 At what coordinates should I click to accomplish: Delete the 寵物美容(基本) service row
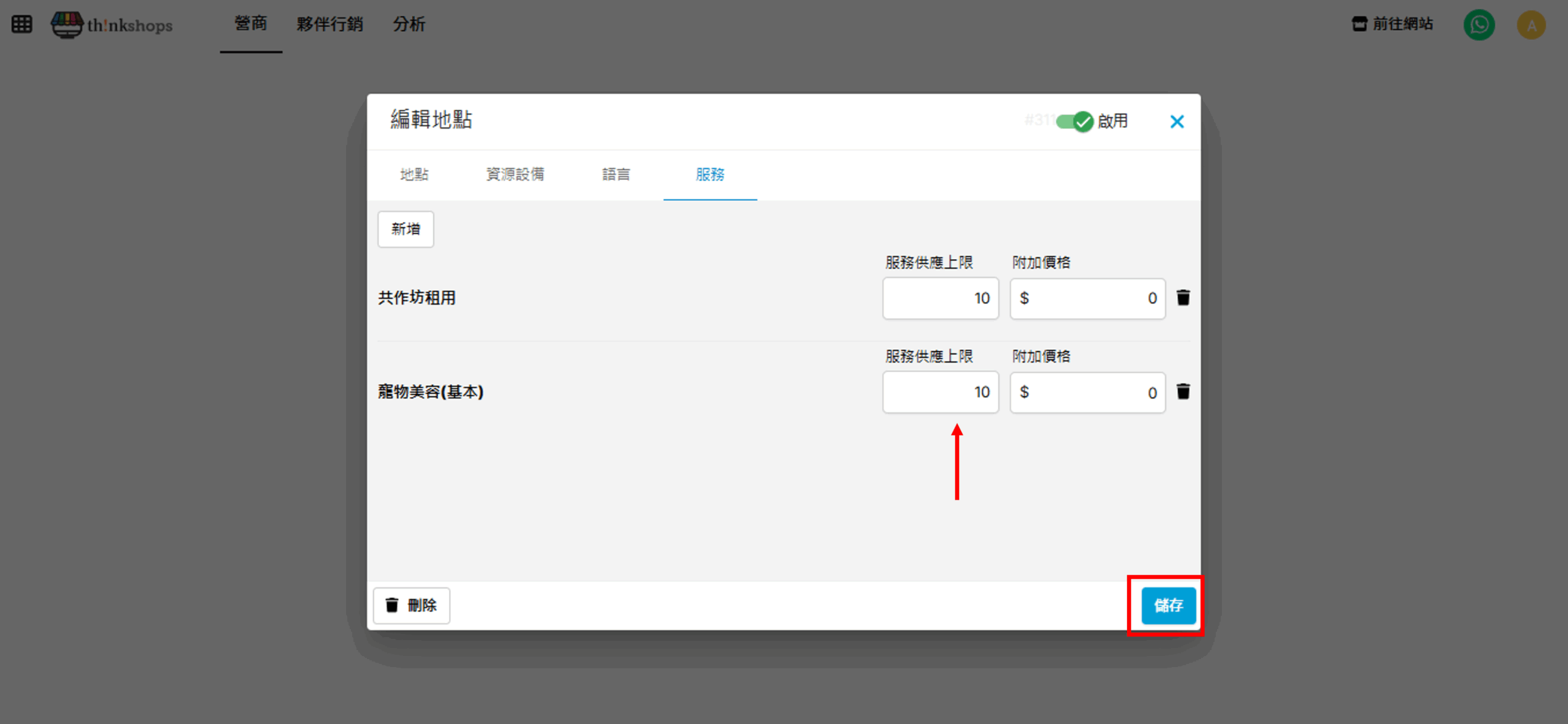pos(1183,391)
